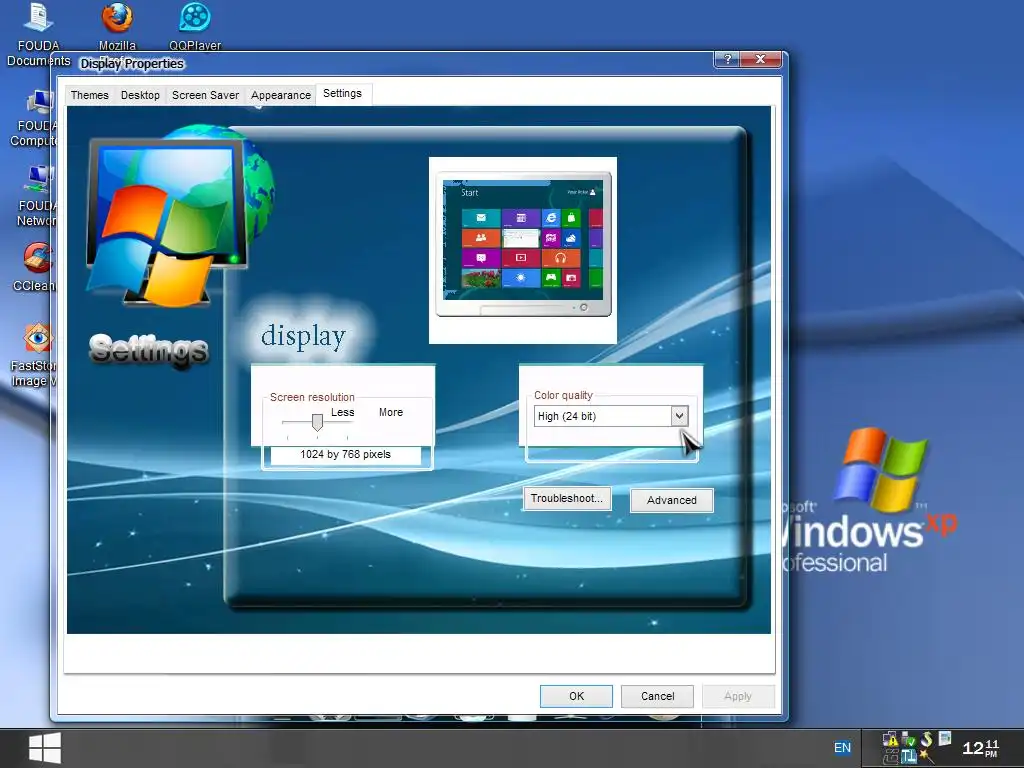
Task: Open Mozilla Firefox desktop icon
Action: pyautogui.click(x=117, y=27)
